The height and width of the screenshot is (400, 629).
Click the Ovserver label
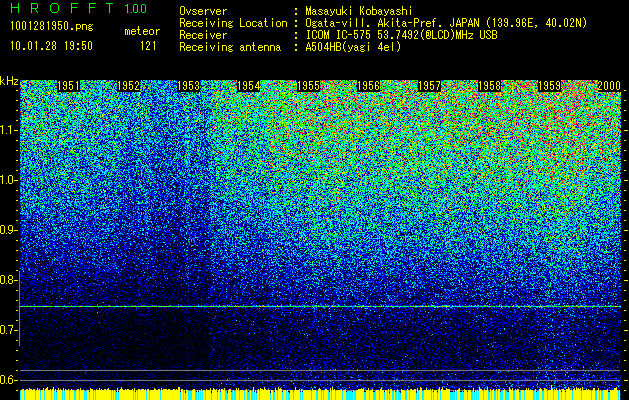click(203, 11)
